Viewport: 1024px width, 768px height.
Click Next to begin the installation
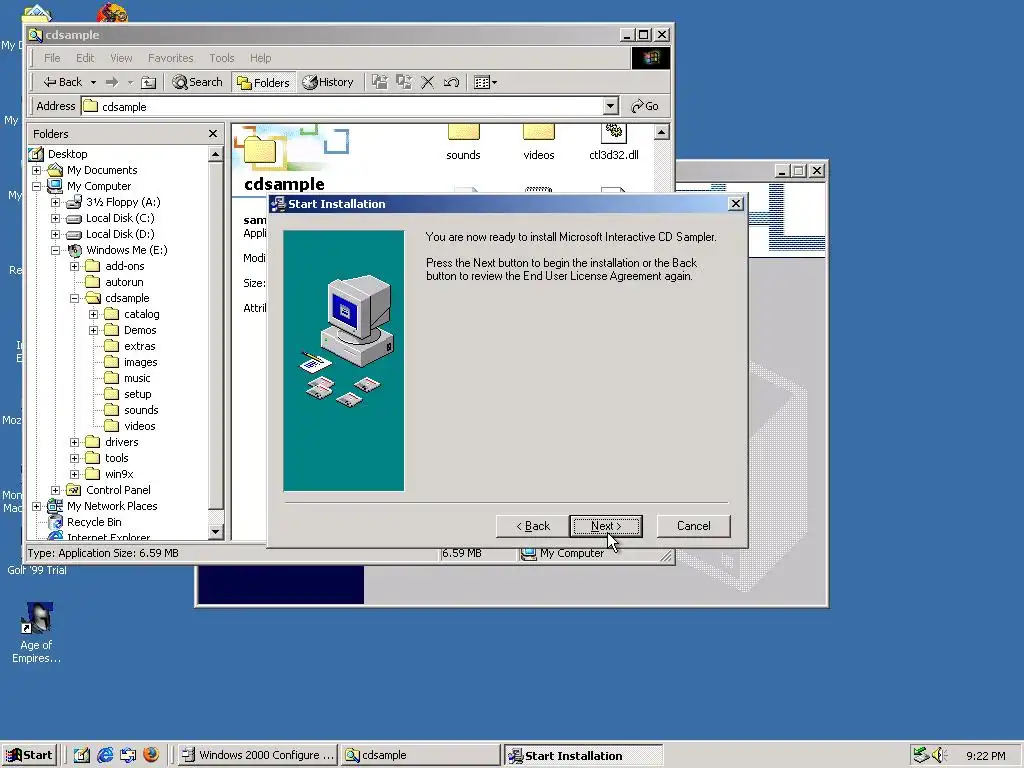[x=606, y=526]
